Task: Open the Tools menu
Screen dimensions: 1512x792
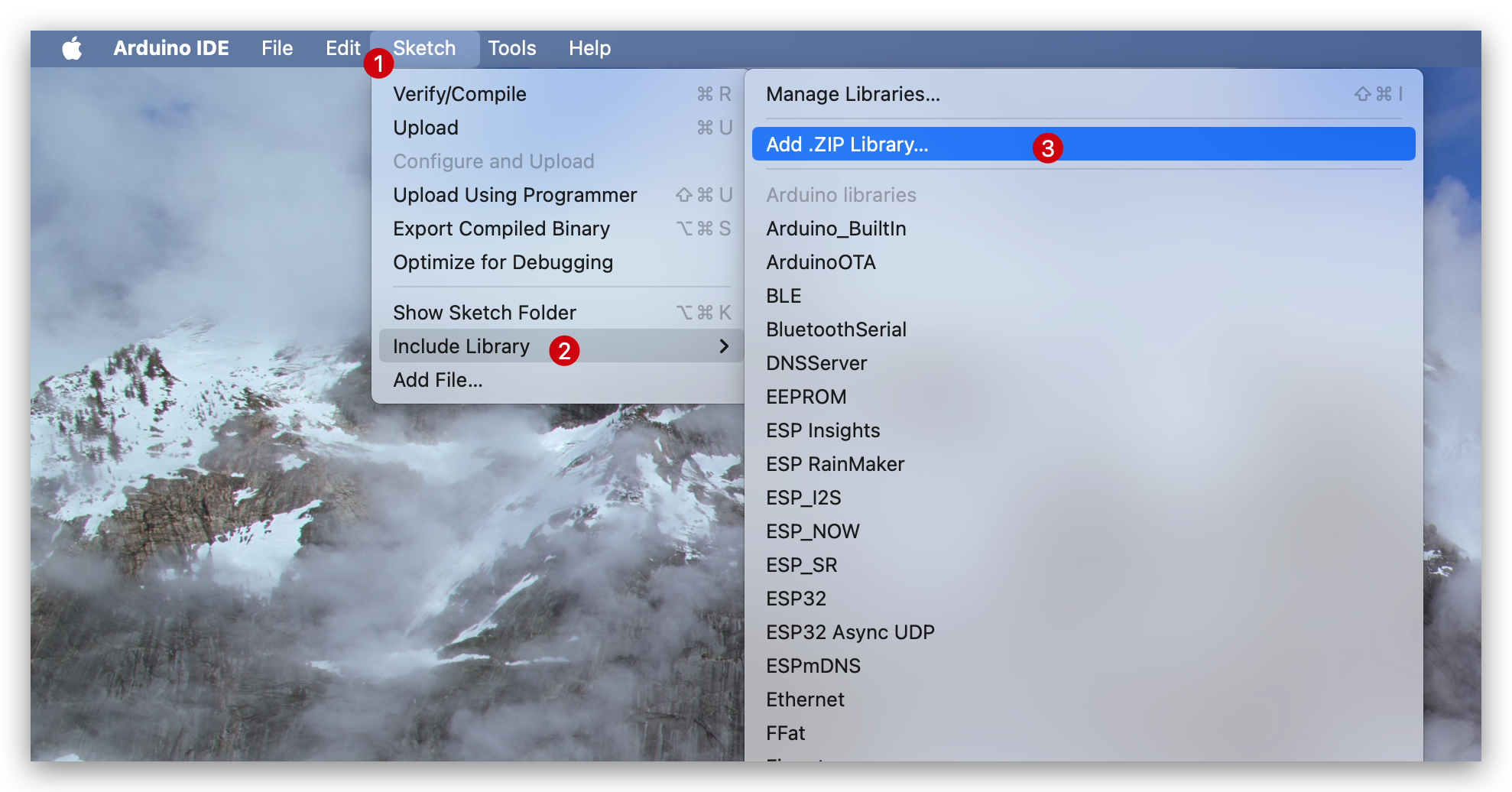Action: point(512,48)
